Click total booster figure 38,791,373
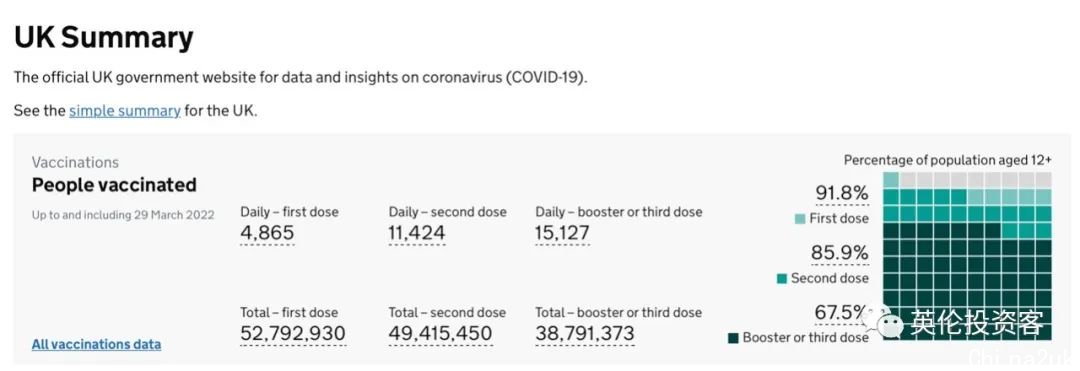Viewport: 1080px width, 371px height. pyautogui.click(x=585, y=333)
